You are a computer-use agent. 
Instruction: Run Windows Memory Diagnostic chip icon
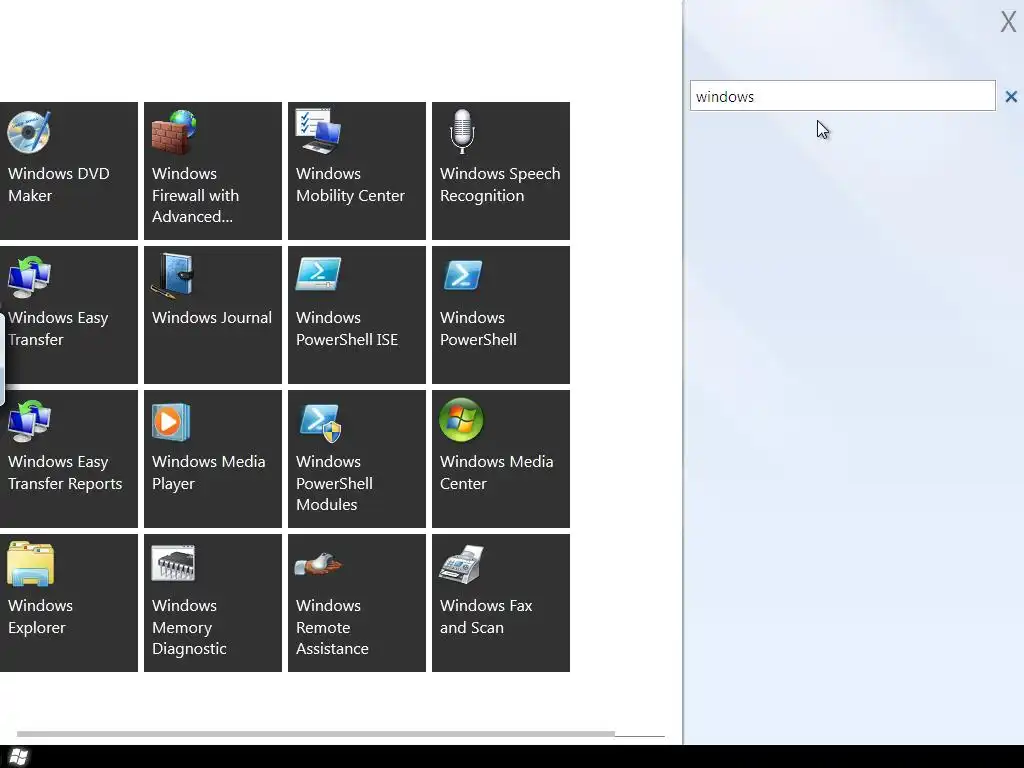click(173, 564)
